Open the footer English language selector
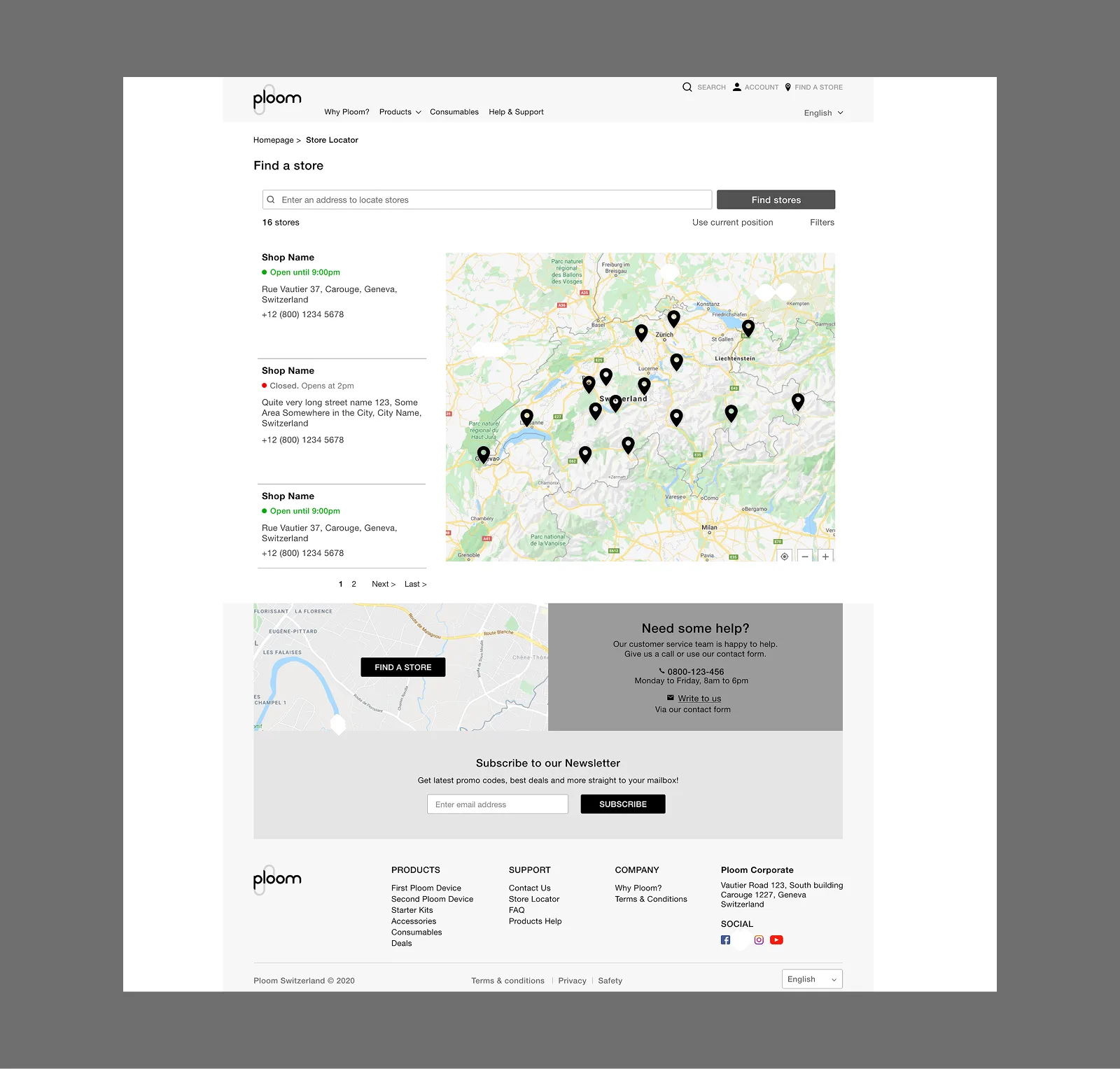The image size is (1120, 1069). click(812, 979)
